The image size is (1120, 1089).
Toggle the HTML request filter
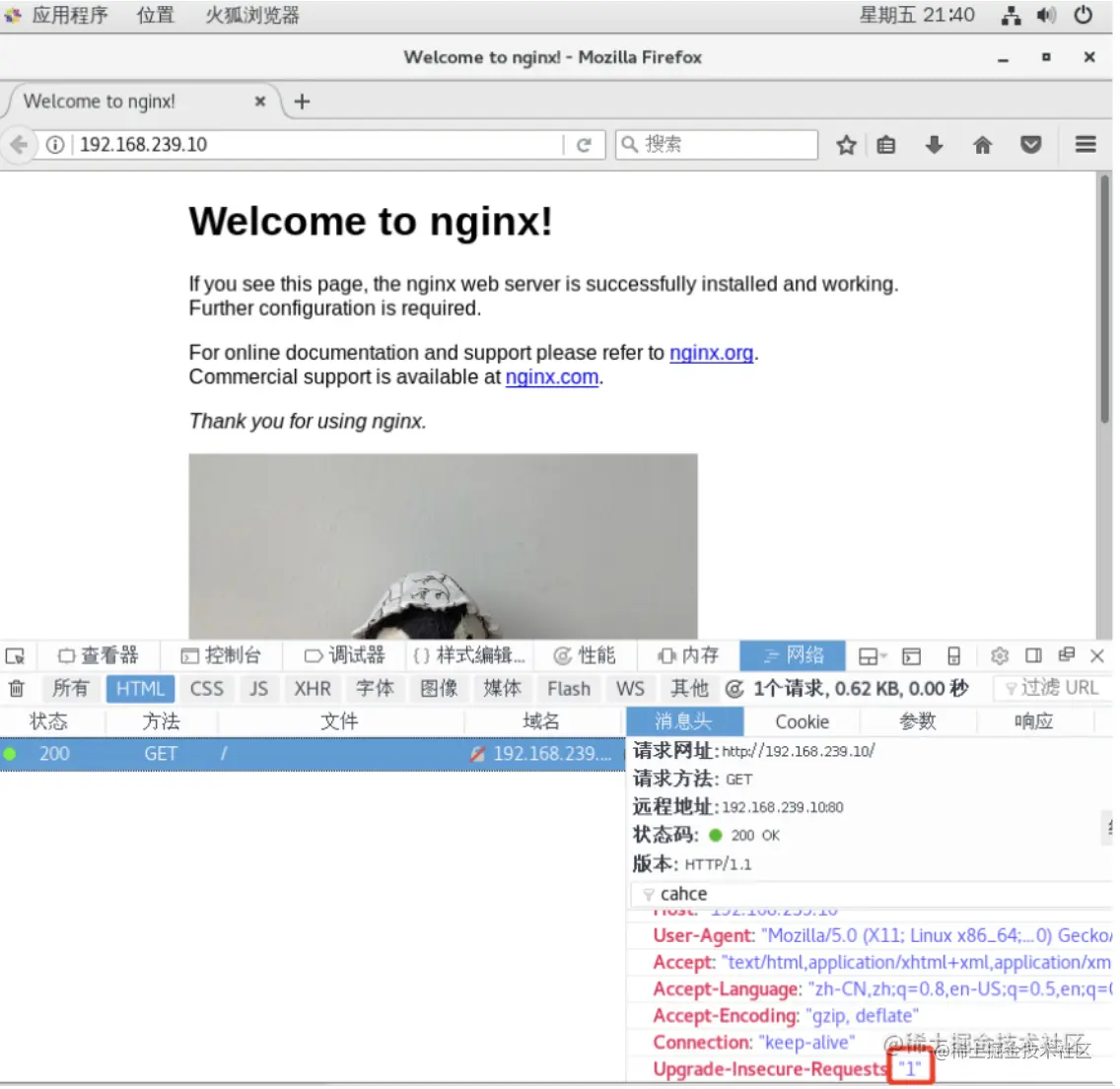tap(140, 689)
